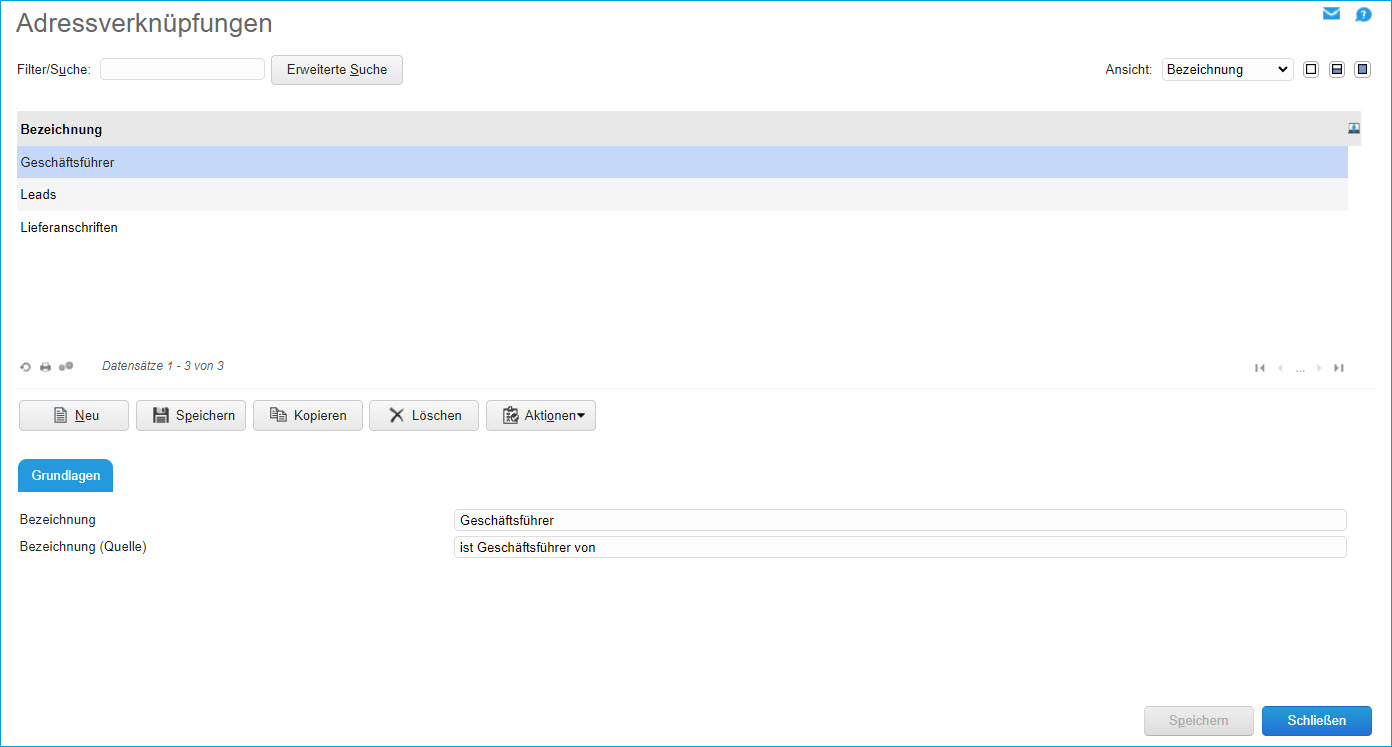
Task: Open column settings icon in table header
Action: tap(1354, 128)
